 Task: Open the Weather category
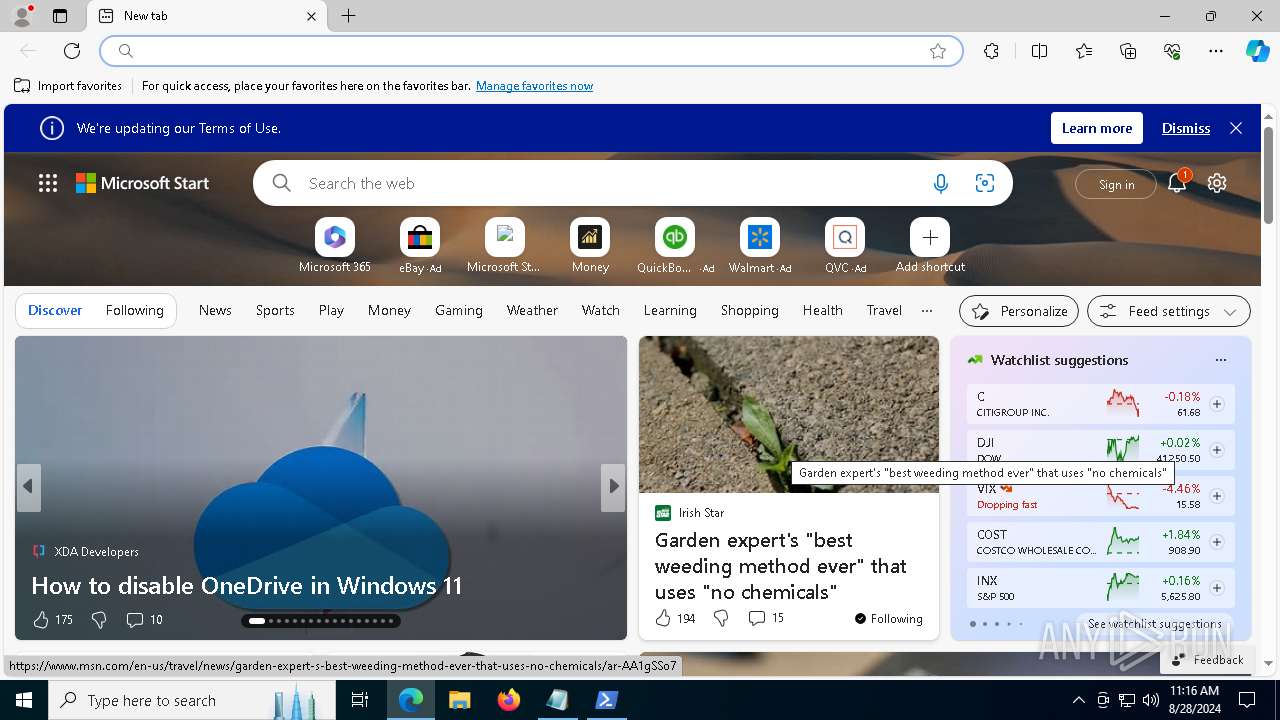[532, 311]
